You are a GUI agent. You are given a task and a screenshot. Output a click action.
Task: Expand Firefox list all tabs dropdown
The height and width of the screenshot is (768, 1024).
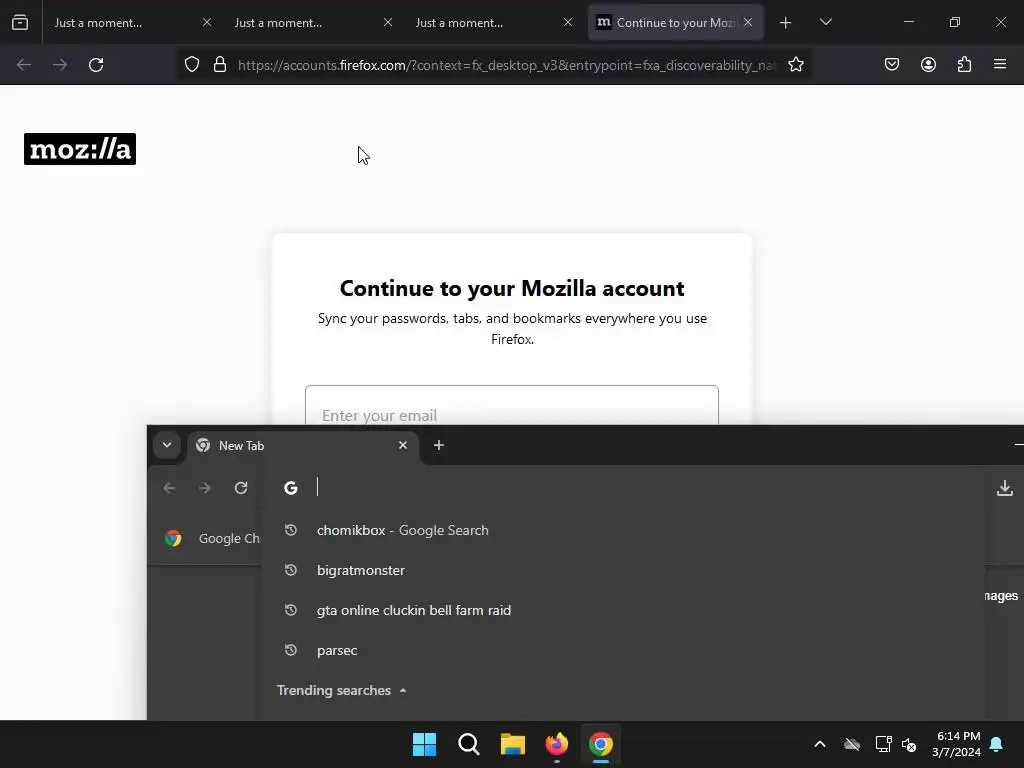pyautogui.click(x=825, y=23)
